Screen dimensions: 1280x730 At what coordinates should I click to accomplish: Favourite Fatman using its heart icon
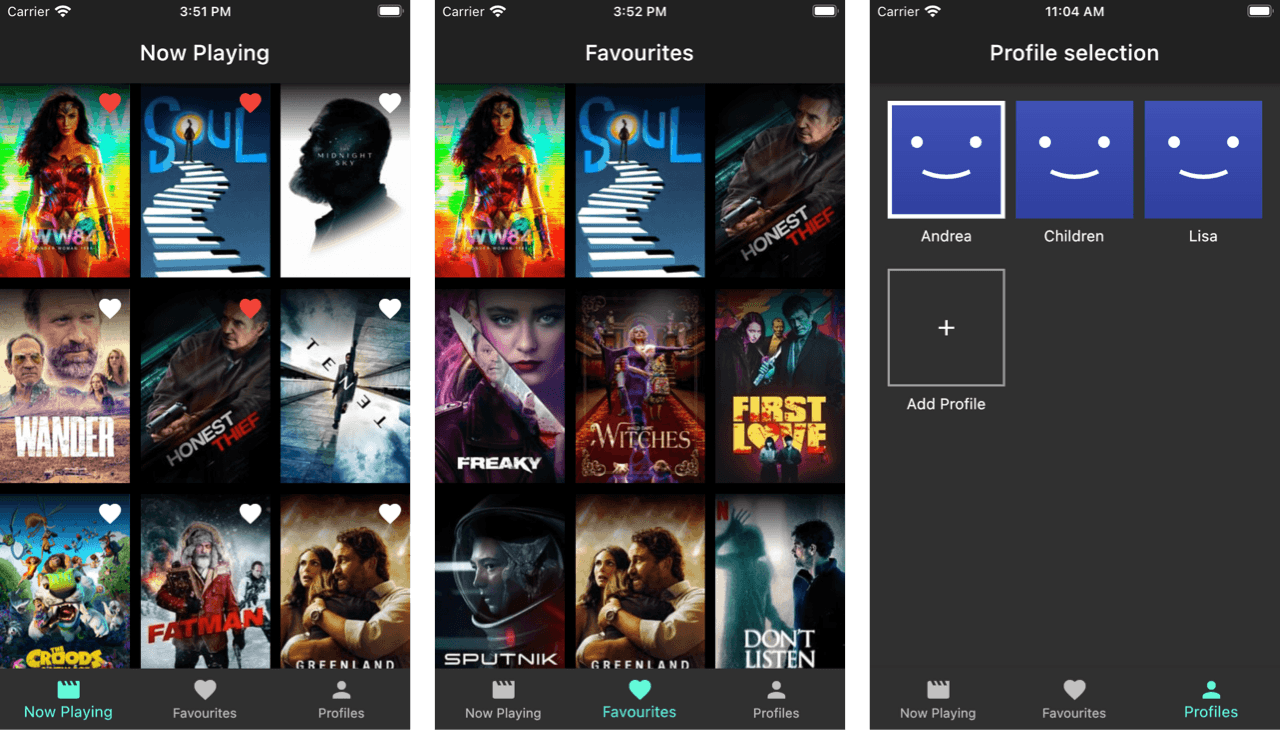250,513
